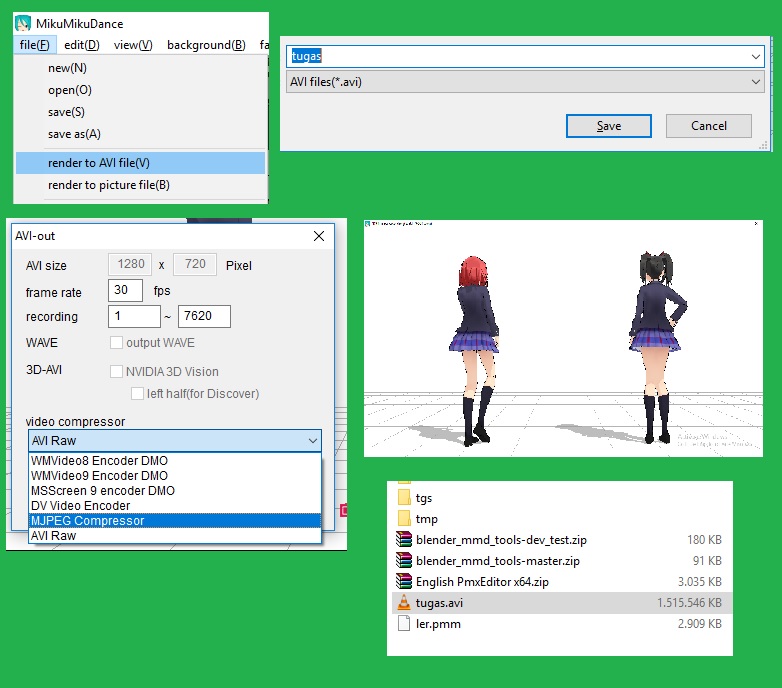Click the AVI height field 720

pyautogui.click(x=195, y=264)
